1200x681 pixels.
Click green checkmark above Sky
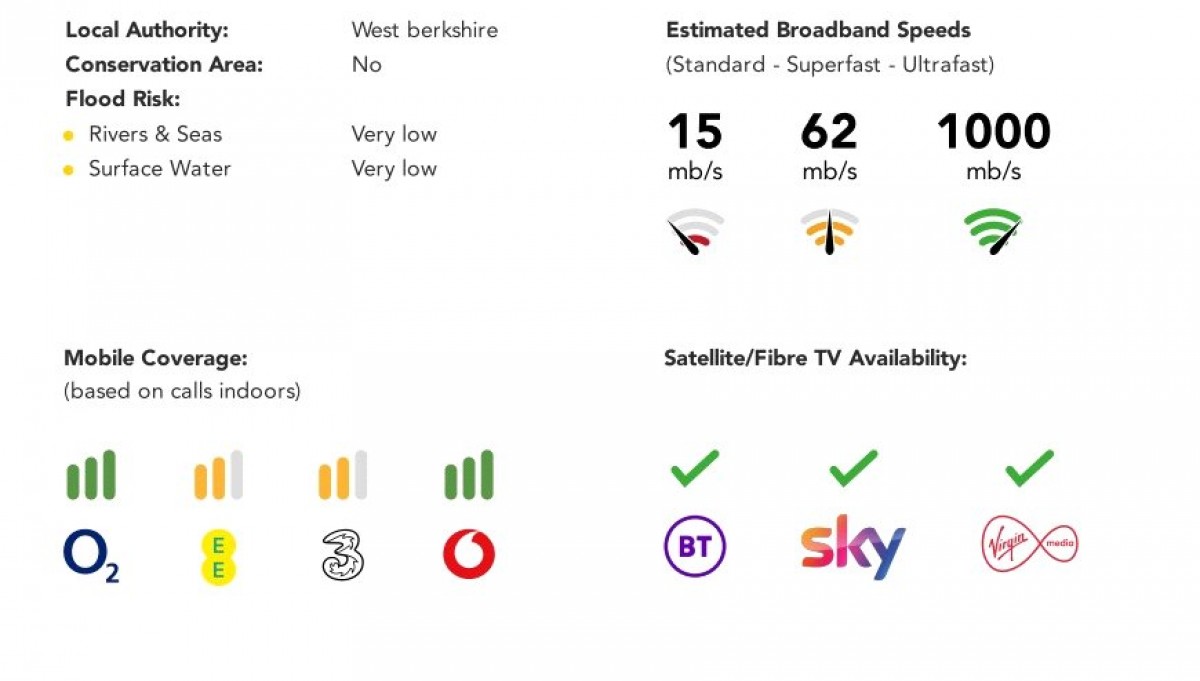(853, 468)
